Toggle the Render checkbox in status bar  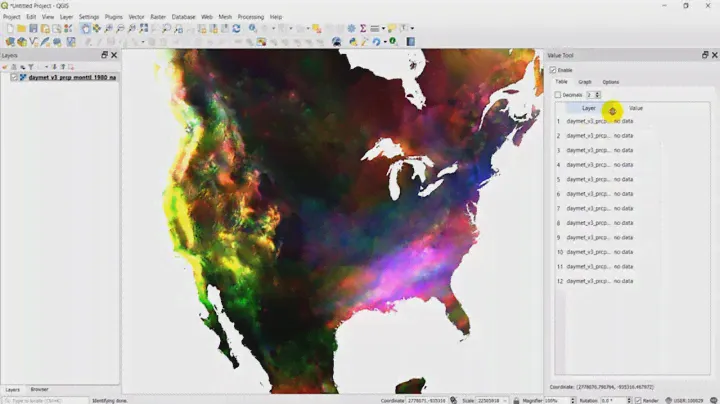638,400
